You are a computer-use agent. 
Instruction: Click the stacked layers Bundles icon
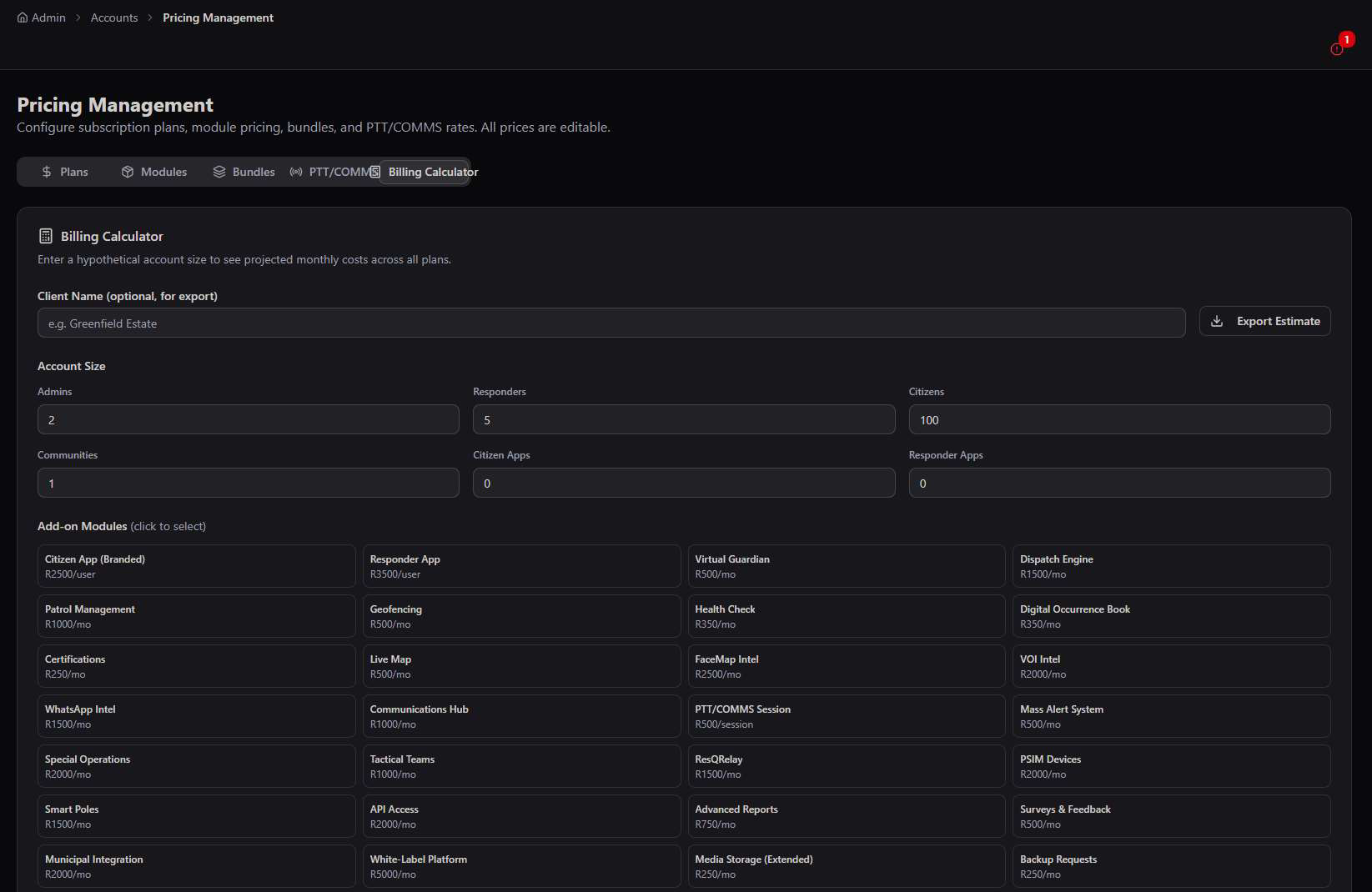(x=219, y=172)
